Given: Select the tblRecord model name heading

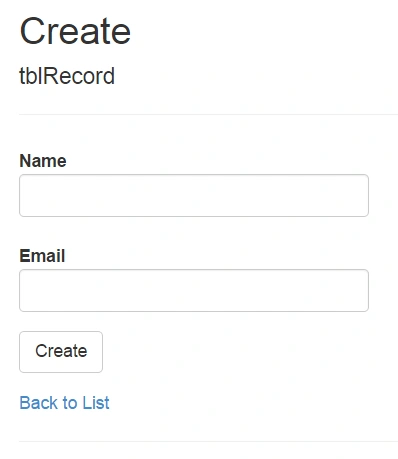Looking at the screenshot, I should point(67,76).
